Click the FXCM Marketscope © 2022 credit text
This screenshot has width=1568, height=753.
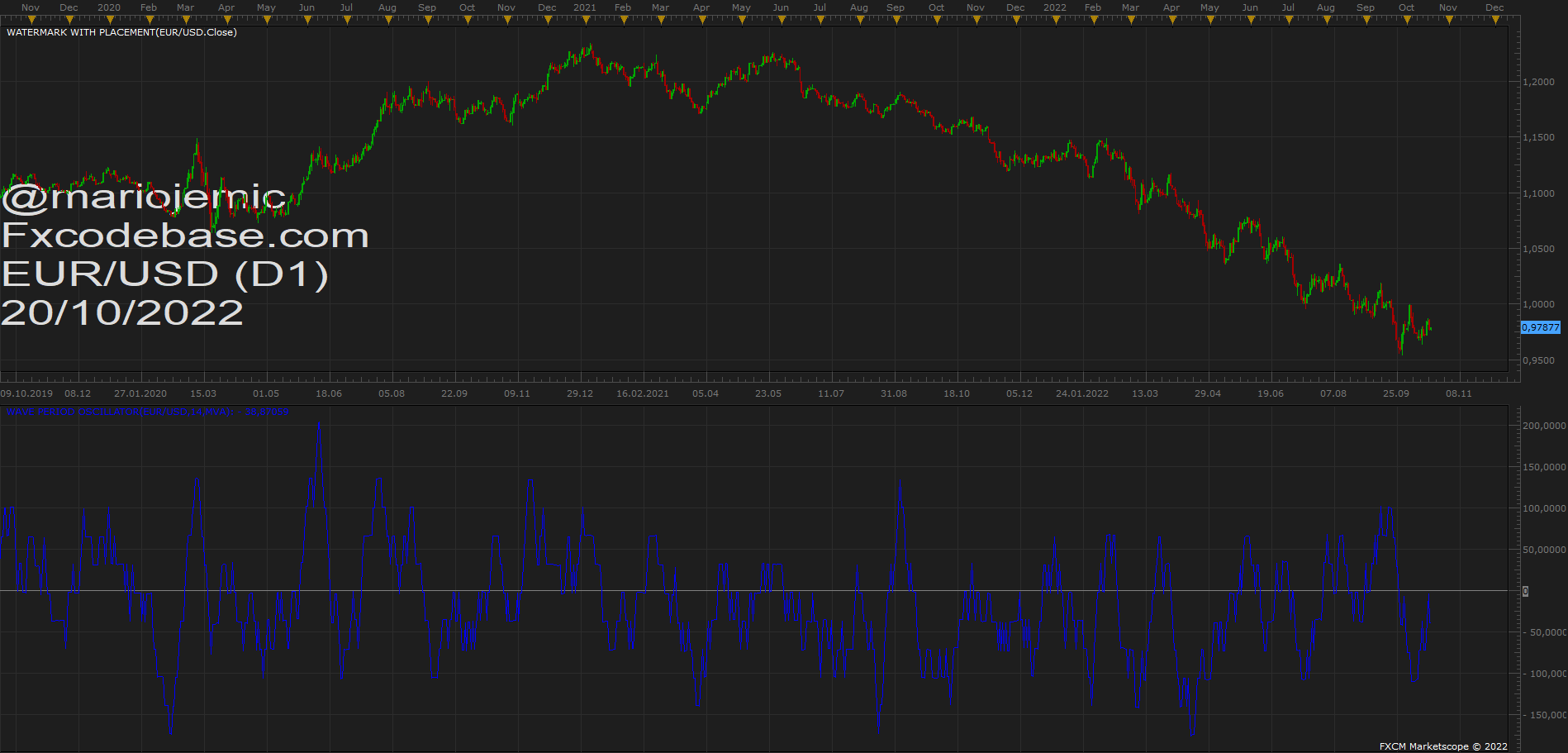point(1443,746)
